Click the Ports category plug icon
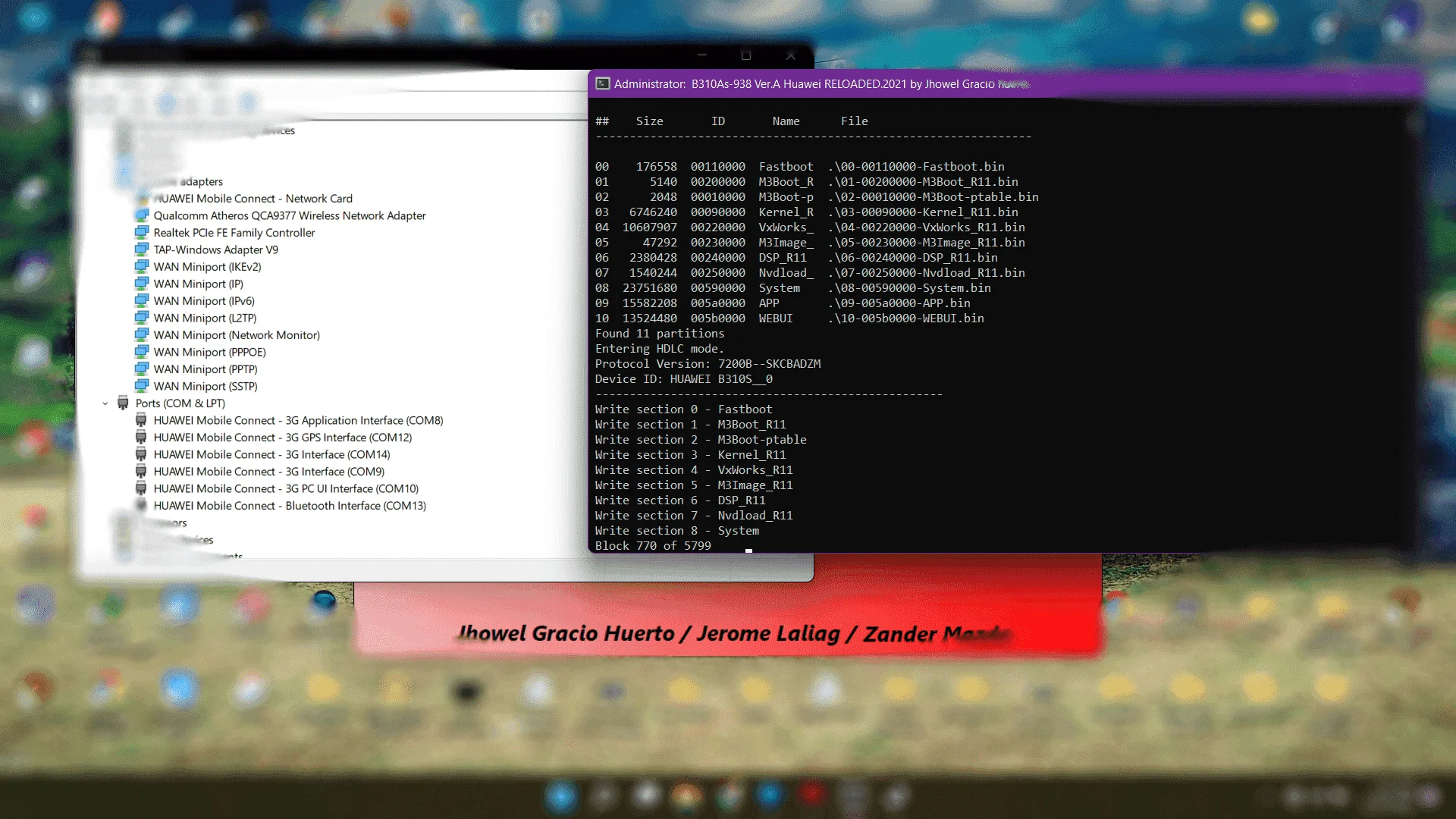The width and height of the screenshot is (1456, 819). 123,403
